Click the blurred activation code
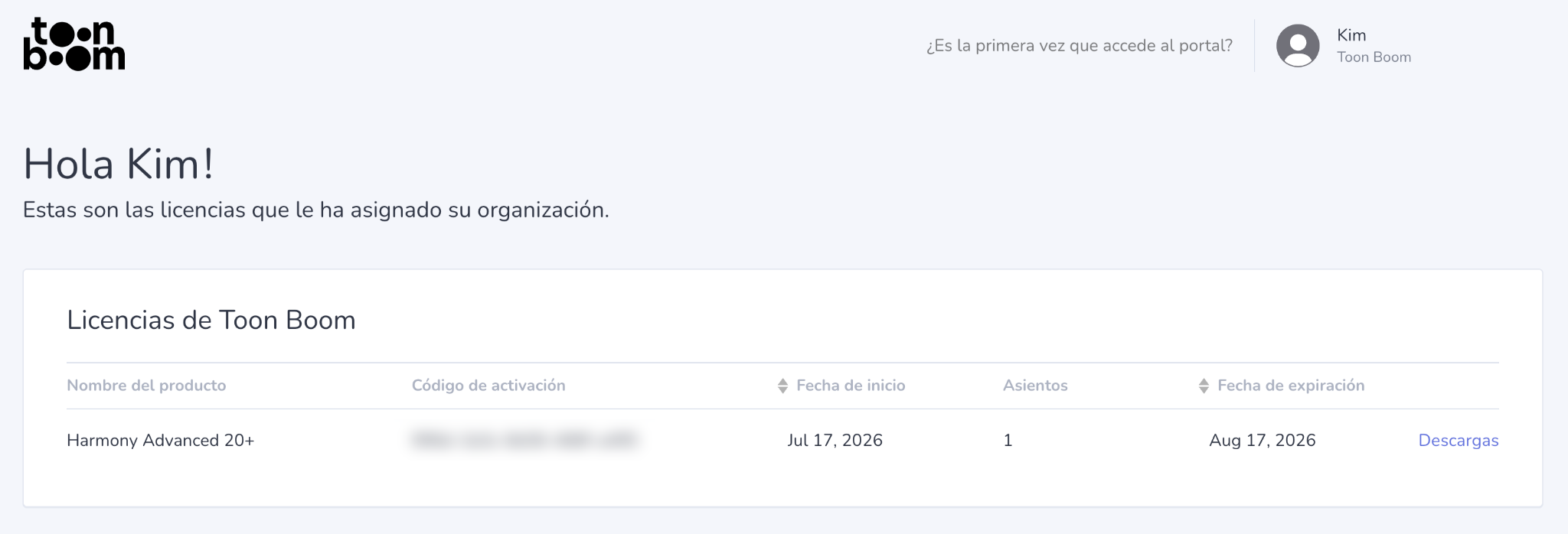This screenshot has height=534, width=1568. coord(524,440)
